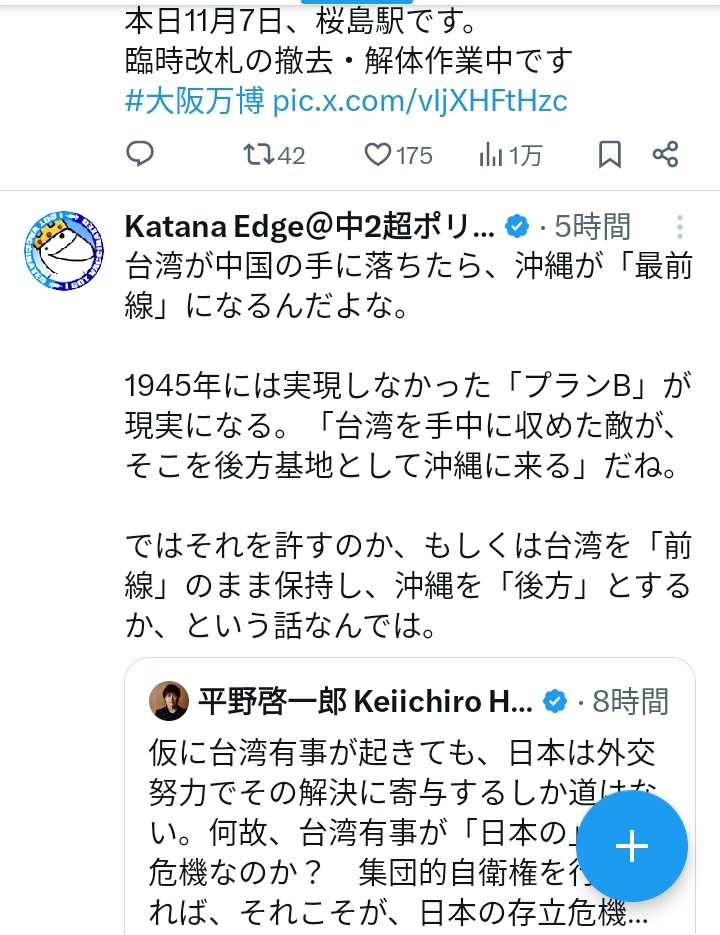Bookmark the Sakurajima station tweet
This screenshot has width=720, height=935.
(x=609, y=154)
